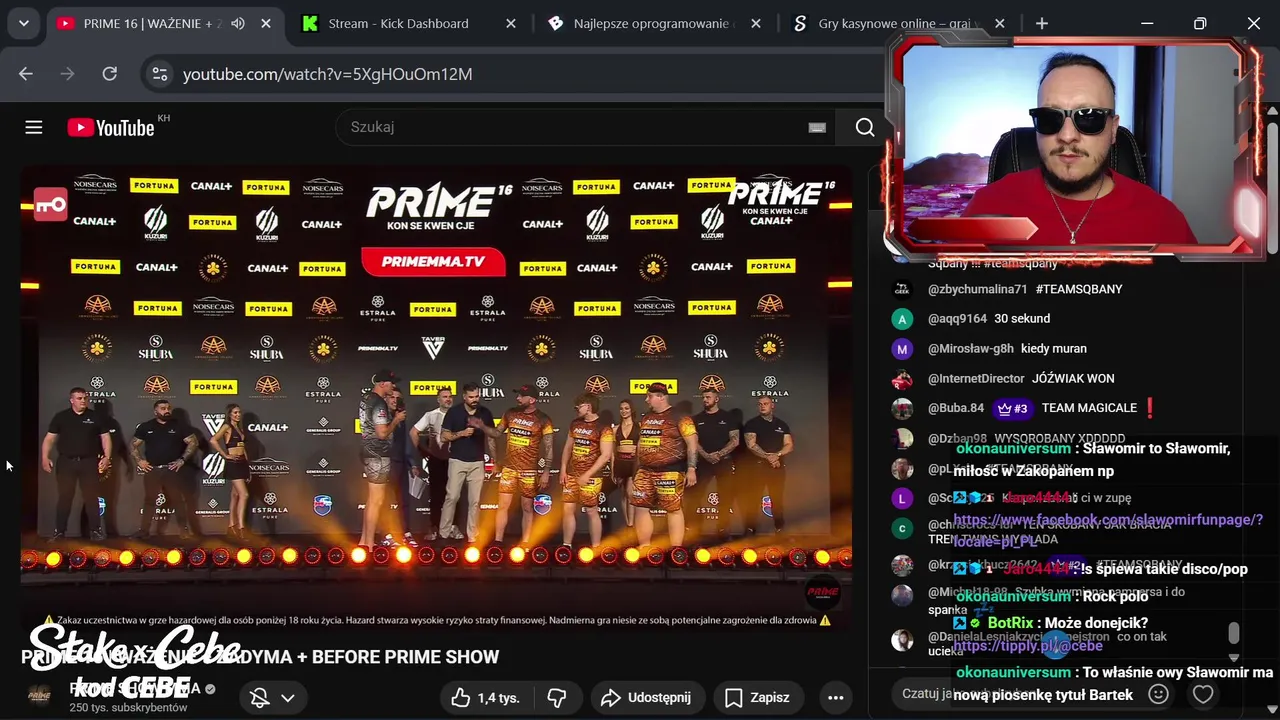This screenshot has width=1280, height=720.
Task: Open the tipply.pl/@cebe link
Action: [1028, 646]
